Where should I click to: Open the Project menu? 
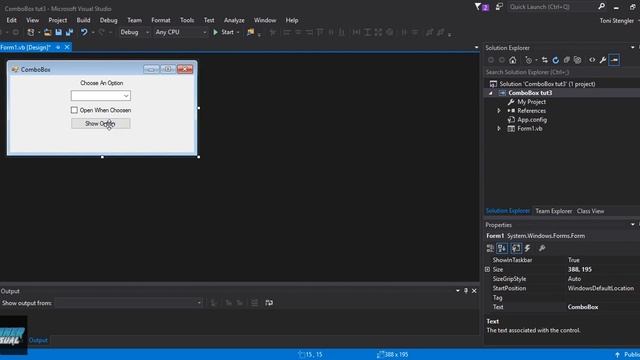point(58,20)
